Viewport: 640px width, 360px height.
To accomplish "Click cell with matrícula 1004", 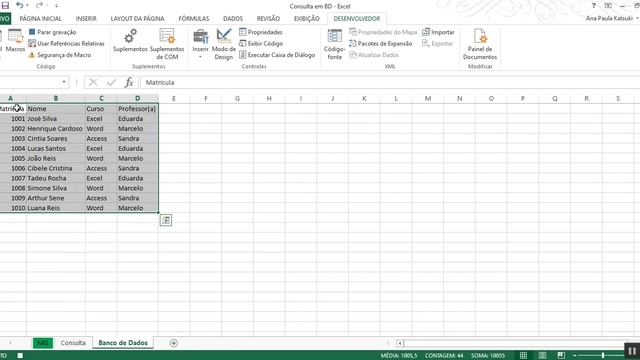I will pyautogui.click(x=13, y=149).
